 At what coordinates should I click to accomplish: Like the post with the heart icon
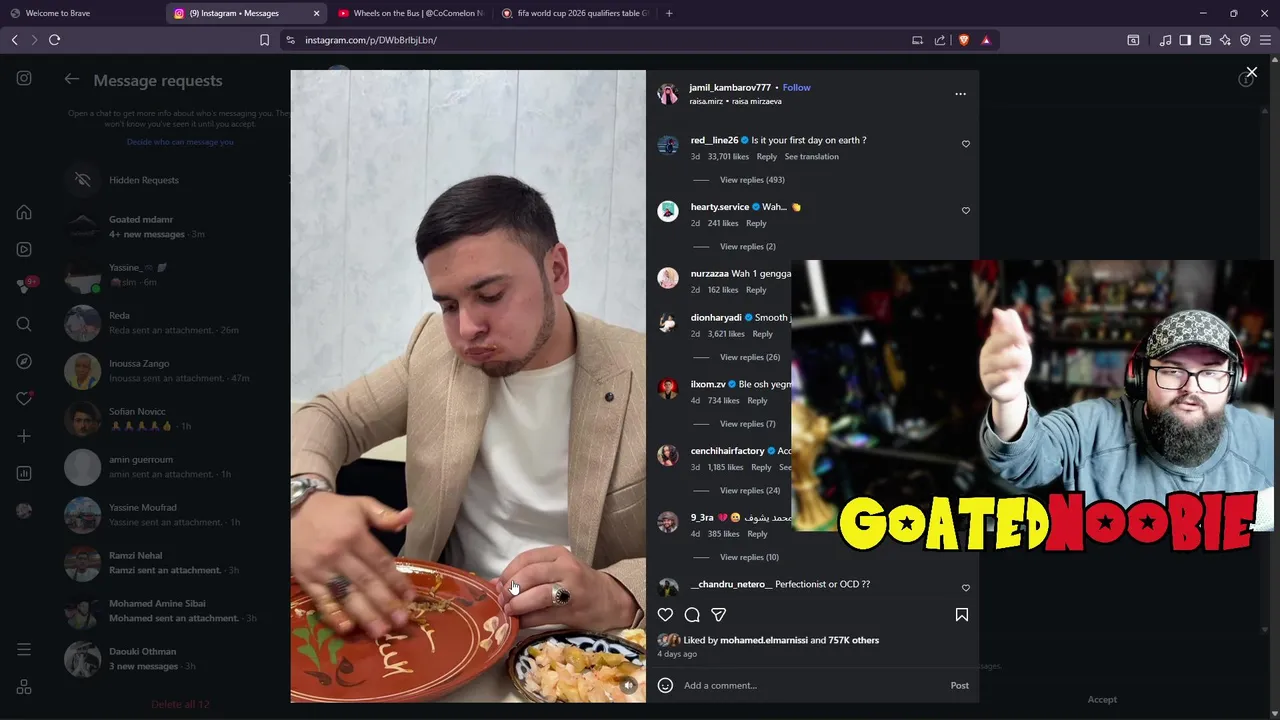pyautogui.click(x=665, y=615)
